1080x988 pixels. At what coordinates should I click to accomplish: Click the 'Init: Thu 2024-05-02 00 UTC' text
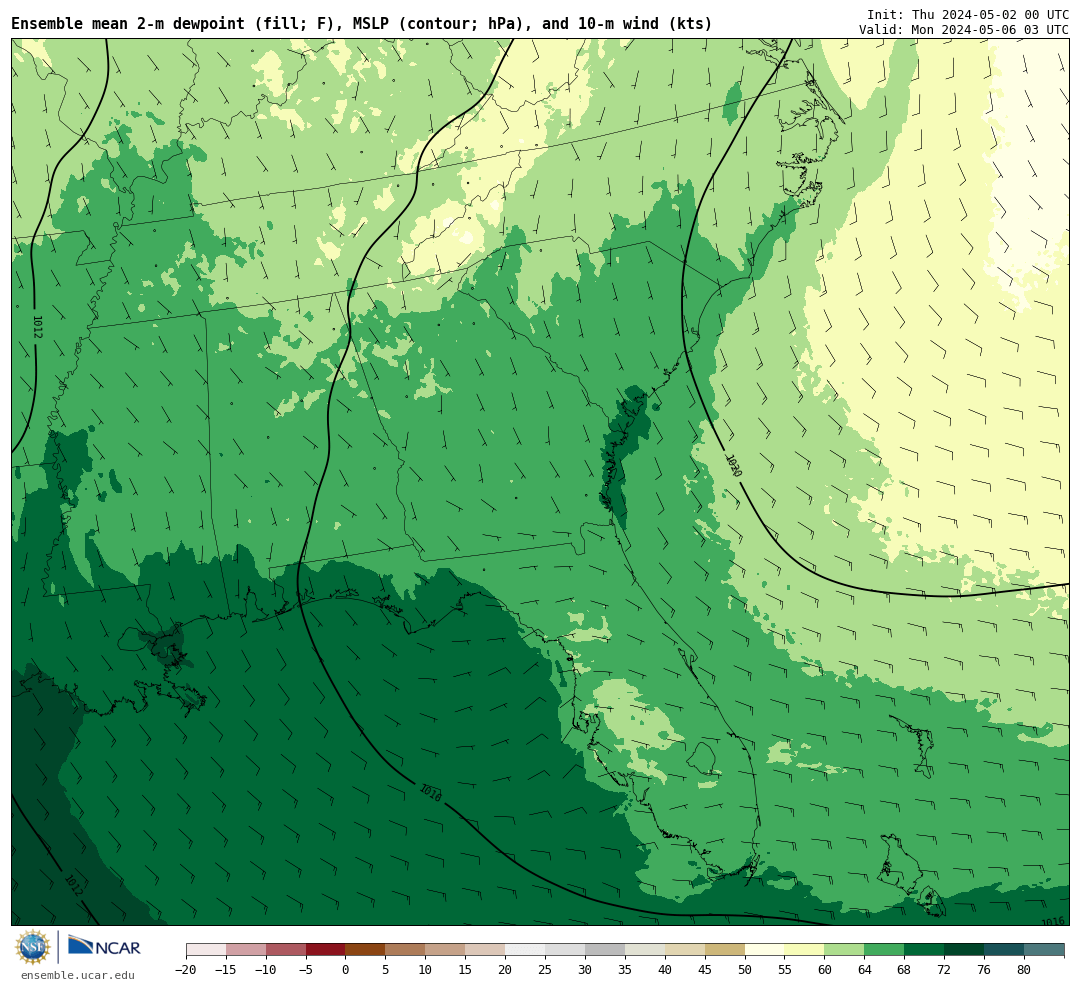[968, 14]
